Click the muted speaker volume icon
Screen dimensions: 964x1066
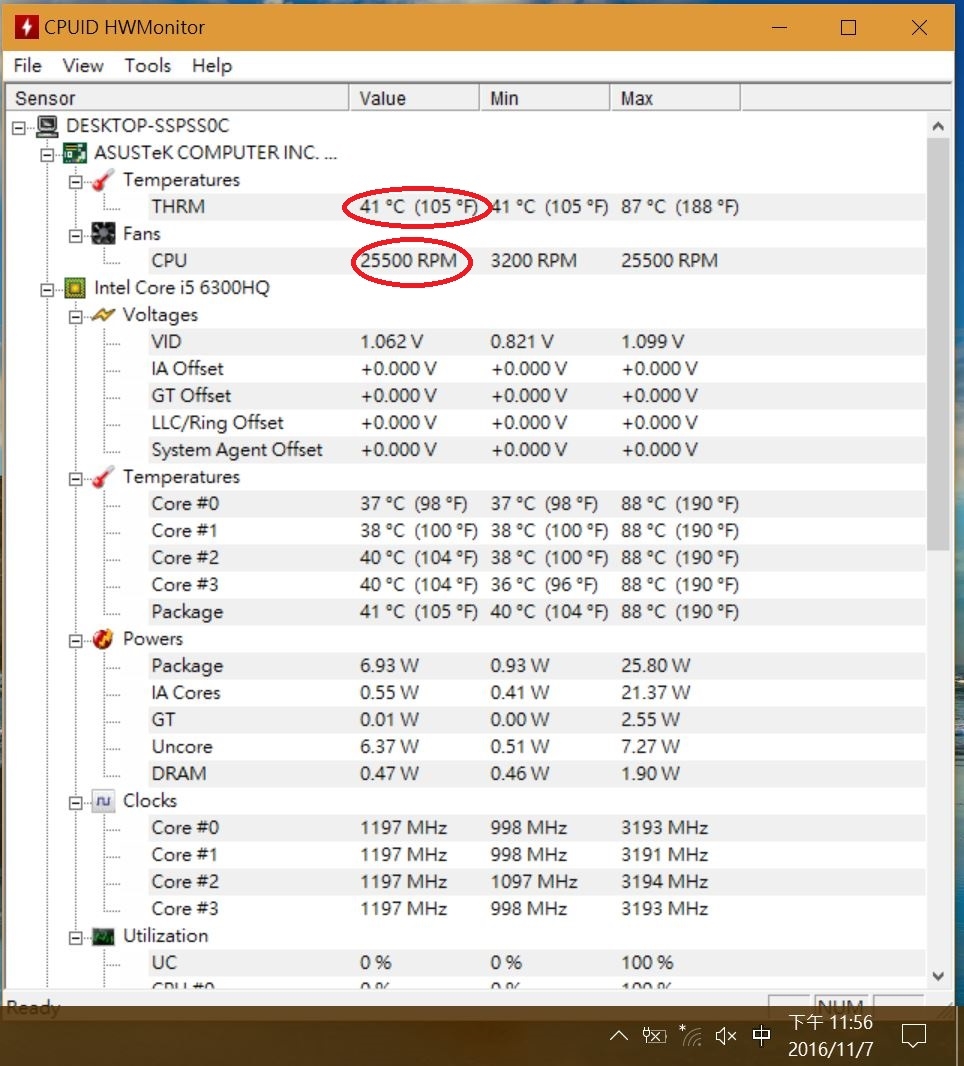[x=726, y=1036]
